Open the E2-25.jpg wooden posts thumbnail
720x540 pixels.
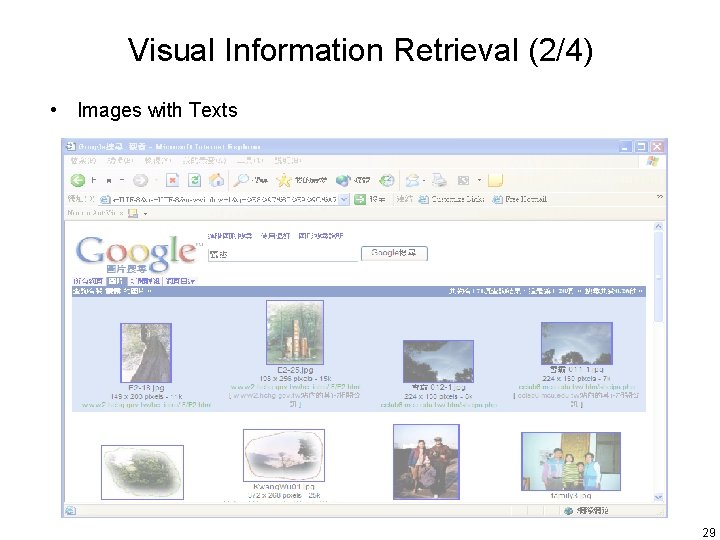(295, 332)
